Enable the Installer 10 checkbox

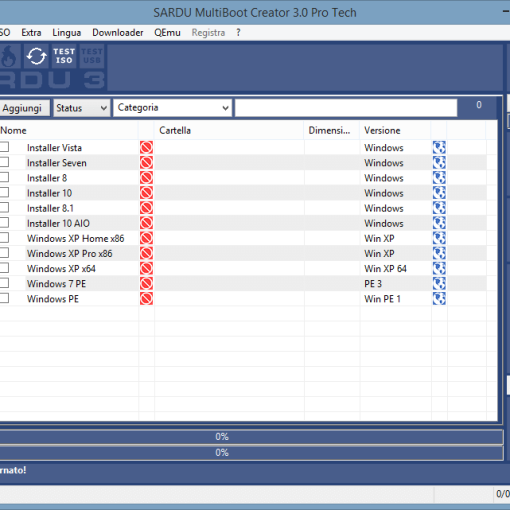pos(4,192)
